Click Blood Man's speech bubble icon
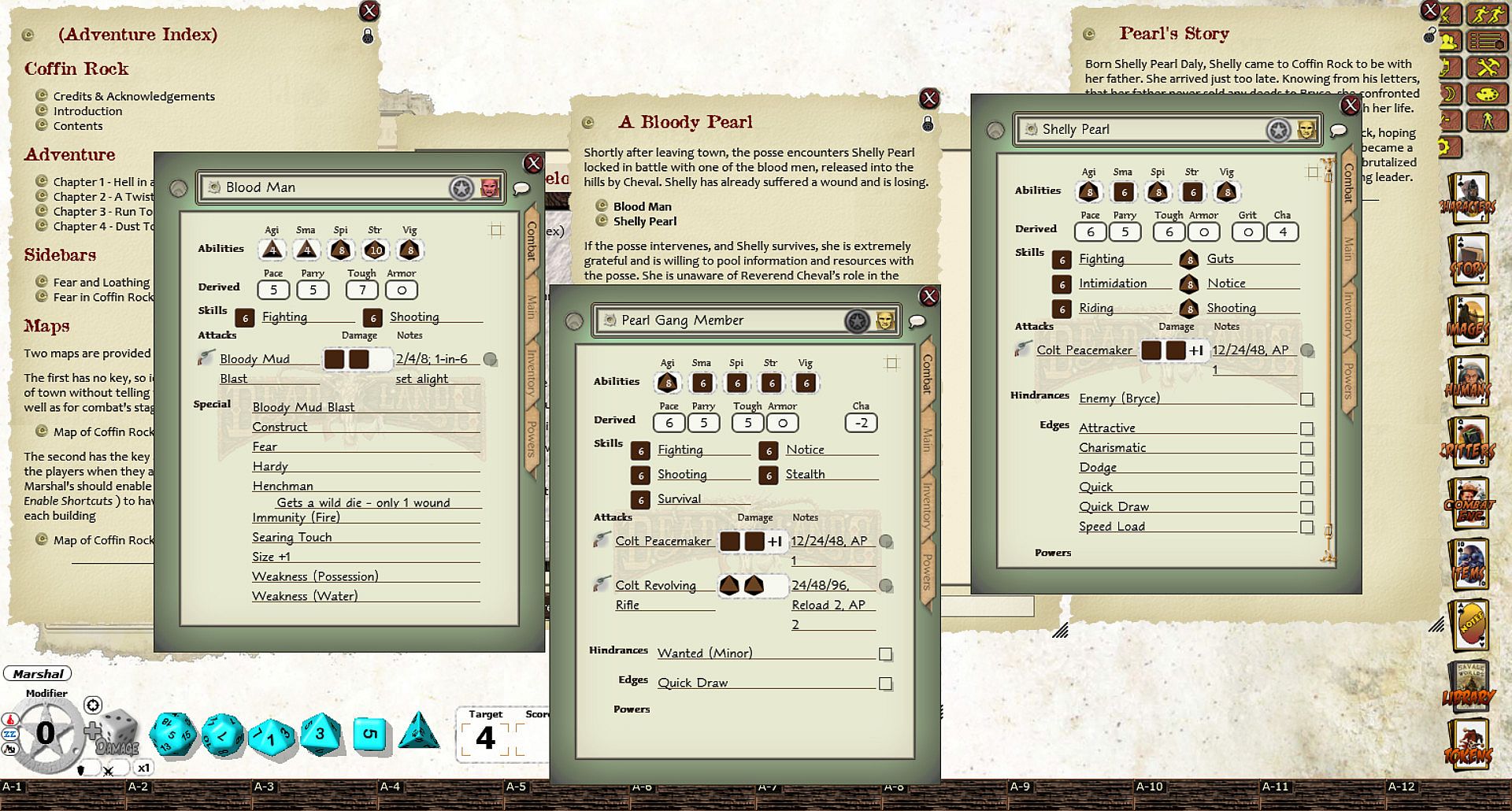Viewport: 1512px width, 811px height. (x=521, y=188)
